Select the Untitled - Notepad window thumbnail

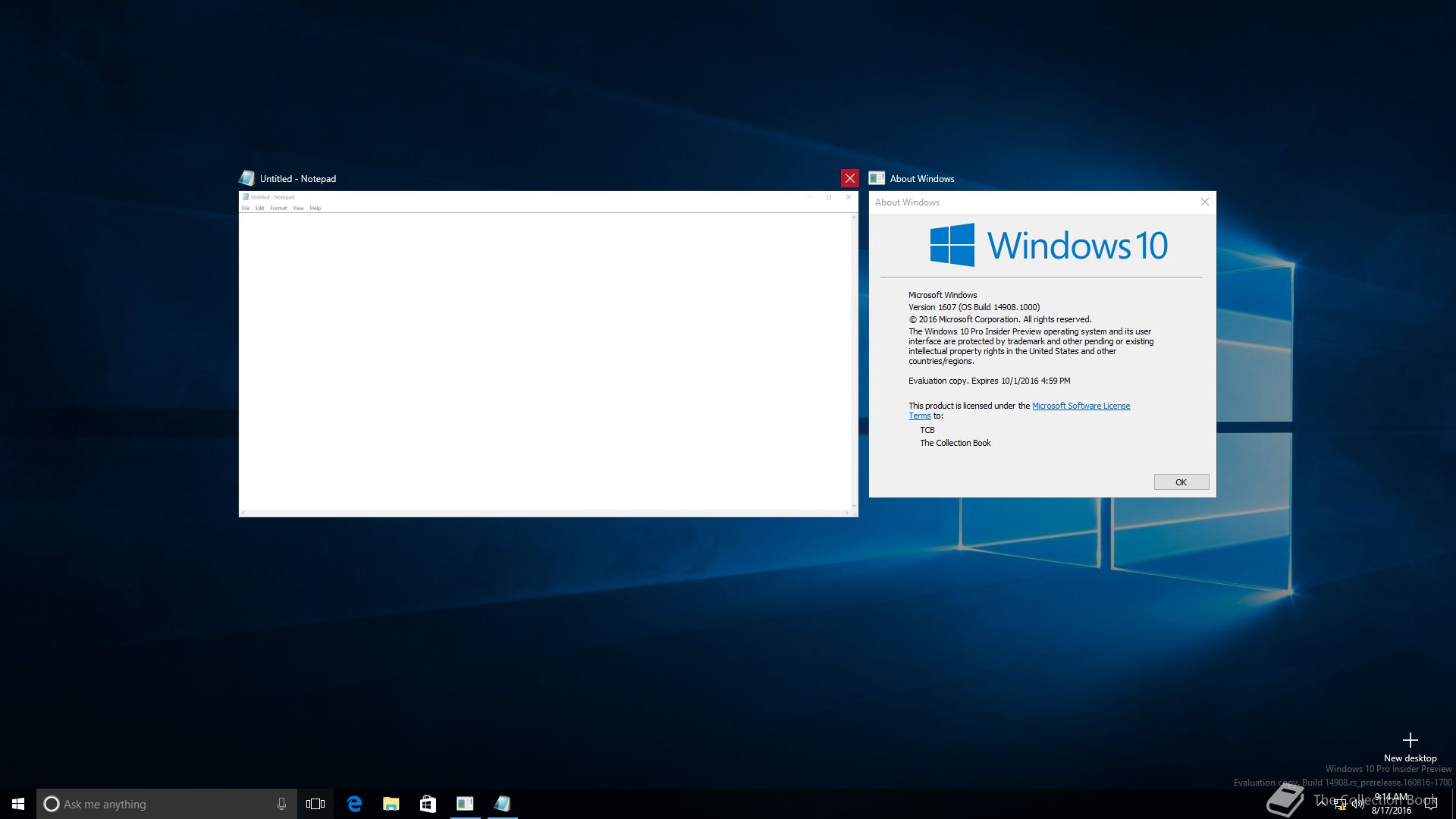coord(548,354)
